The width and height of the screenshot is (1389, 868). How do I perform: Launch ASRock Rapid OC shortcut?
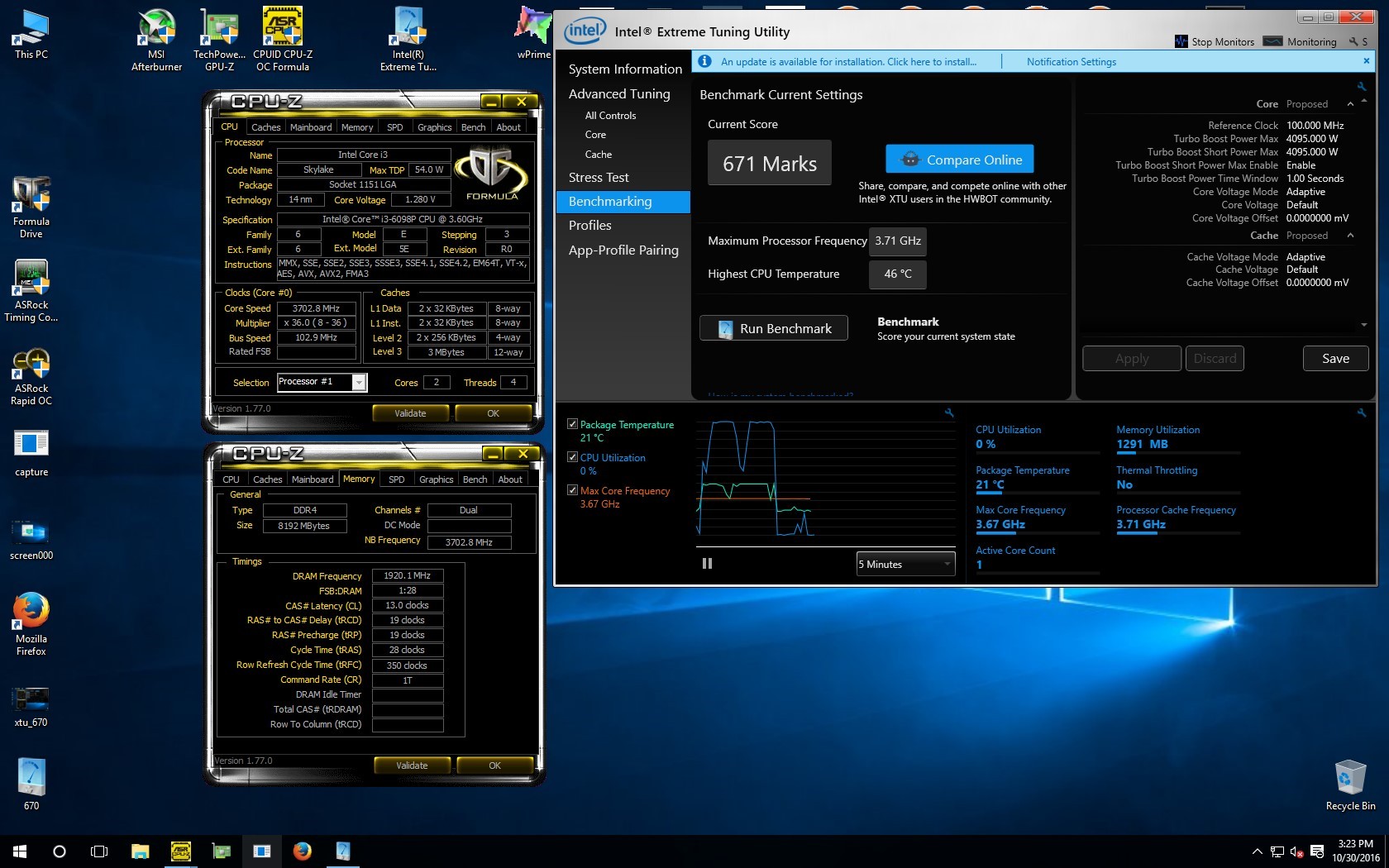click(x=31, y=374)
